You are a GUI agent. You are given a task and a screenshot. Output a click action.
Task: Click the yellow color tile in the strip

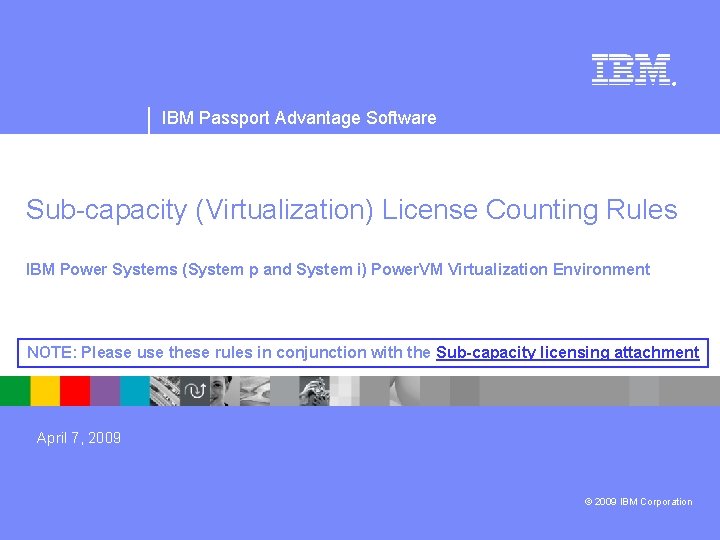point(45,391)
